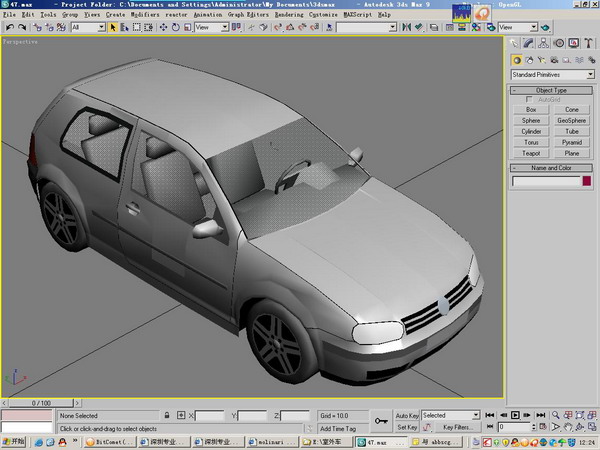This screenshot has width=600, height=450.
Task: Select the Lights category icon
Action: (541, 59)
